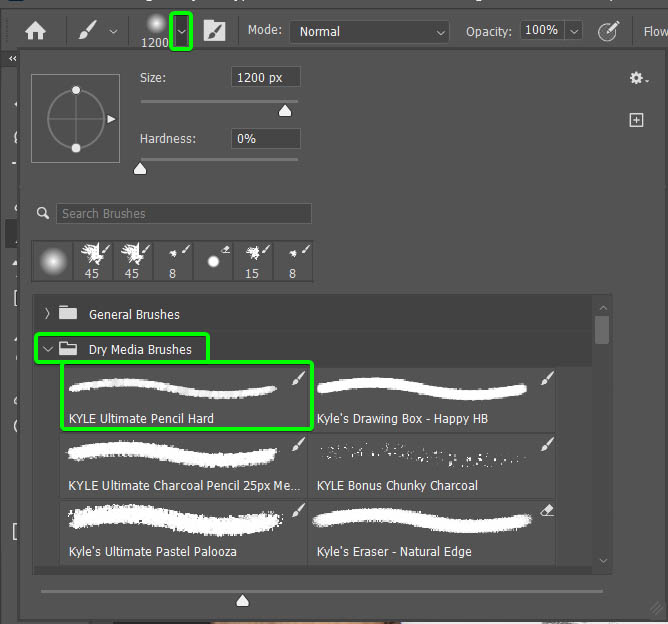
Task: Click the thumbnail size slider handle
Action: tap(242, 601)
